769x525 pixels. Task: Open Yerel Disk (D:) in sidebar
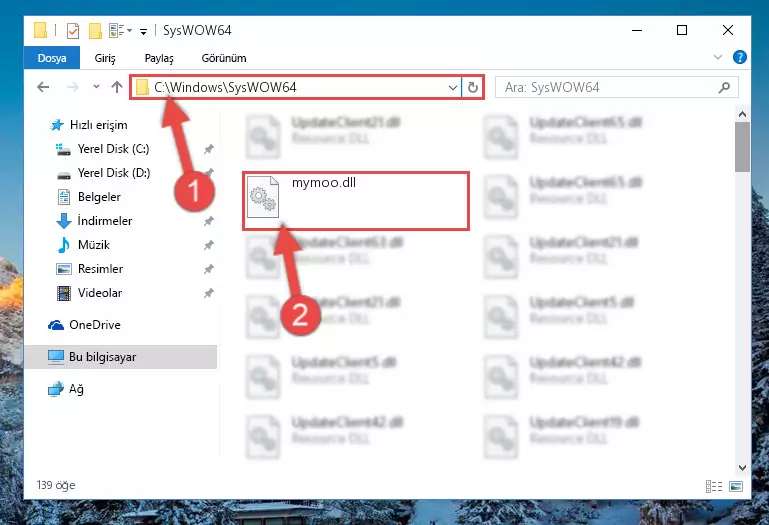(x=114, y=173)
